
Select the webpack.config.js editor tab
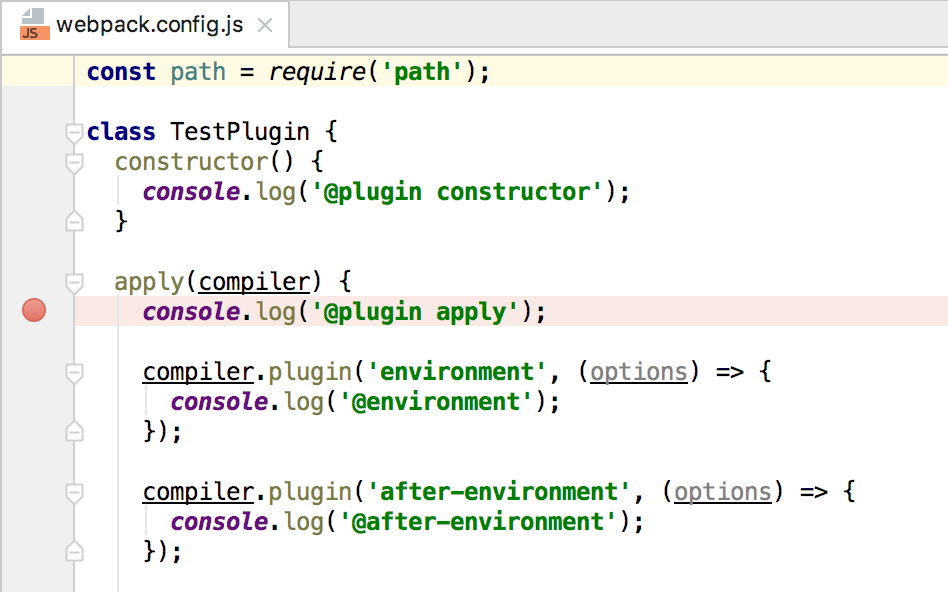(x=148, y=25)
